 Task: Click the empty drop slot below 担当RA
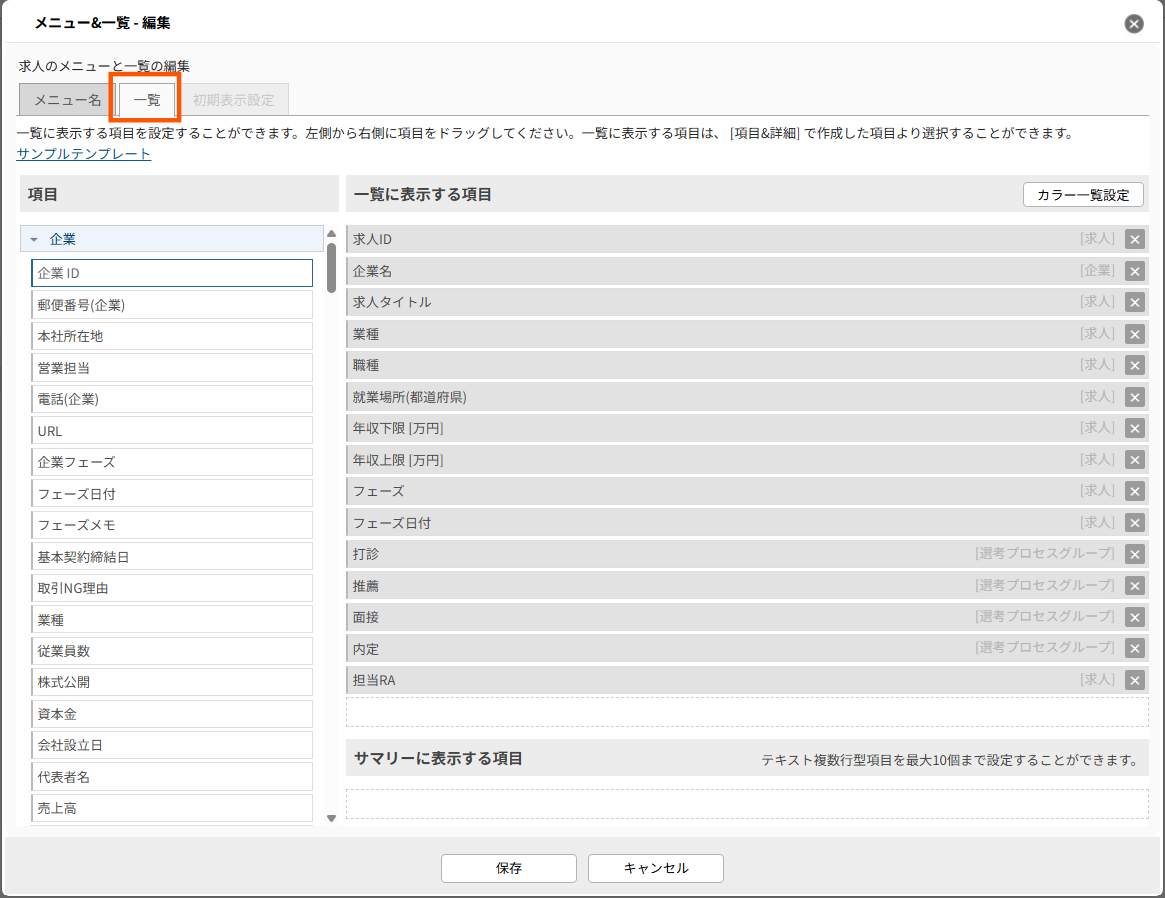(747, 712)
